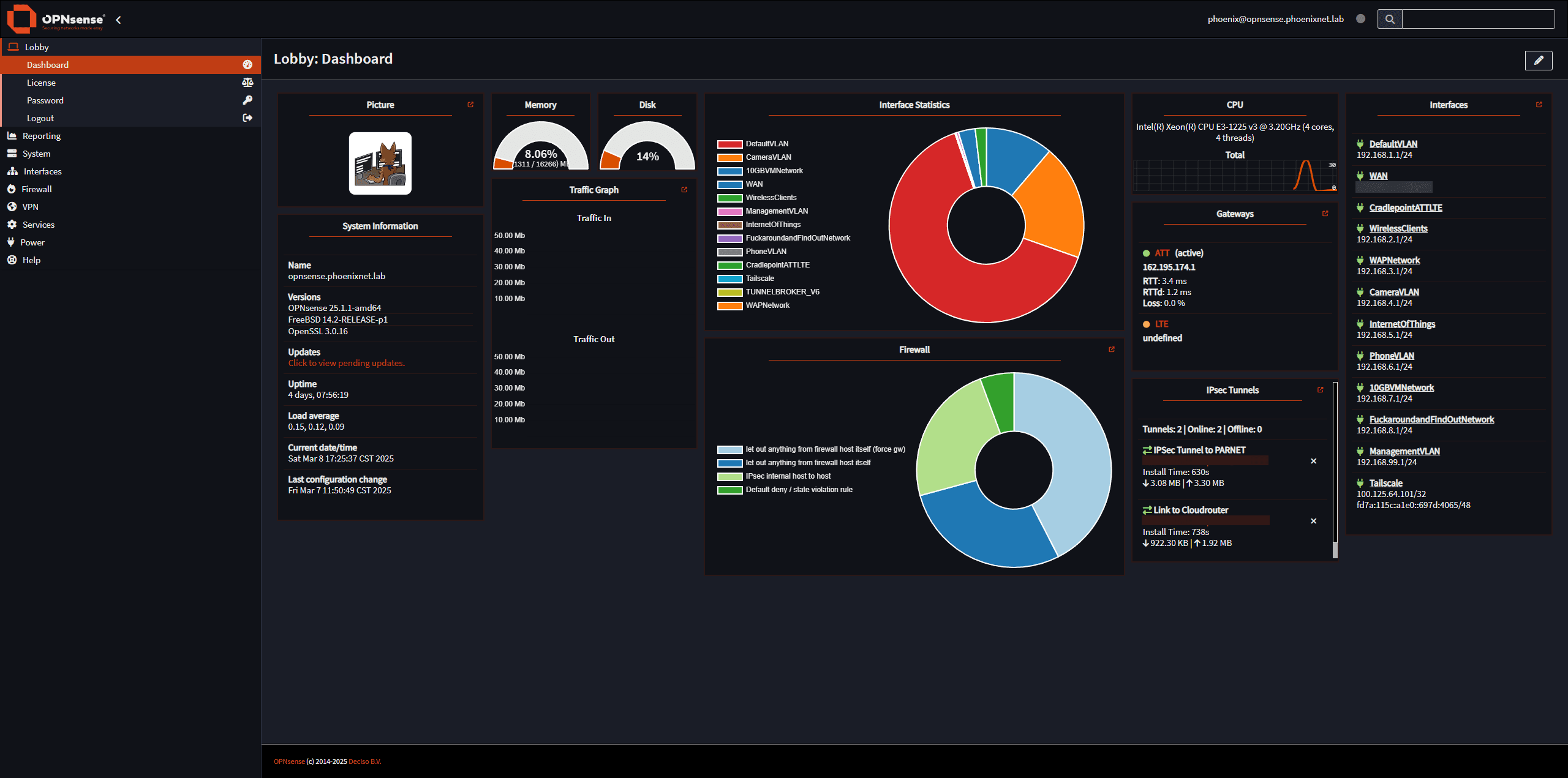This screenshot has width=1568, height=778.
Task: Open Picture widget external link icon
Action: tap(470, 105)
